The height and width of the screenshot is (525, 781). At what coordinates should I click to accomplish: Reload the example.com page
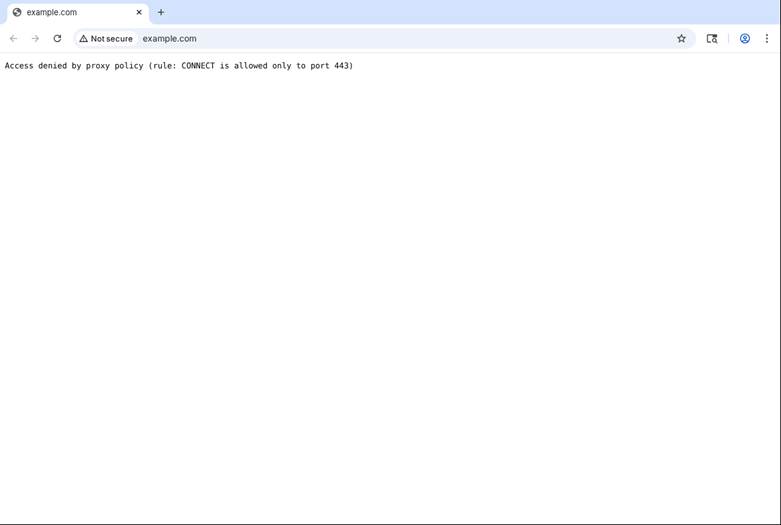57,38
